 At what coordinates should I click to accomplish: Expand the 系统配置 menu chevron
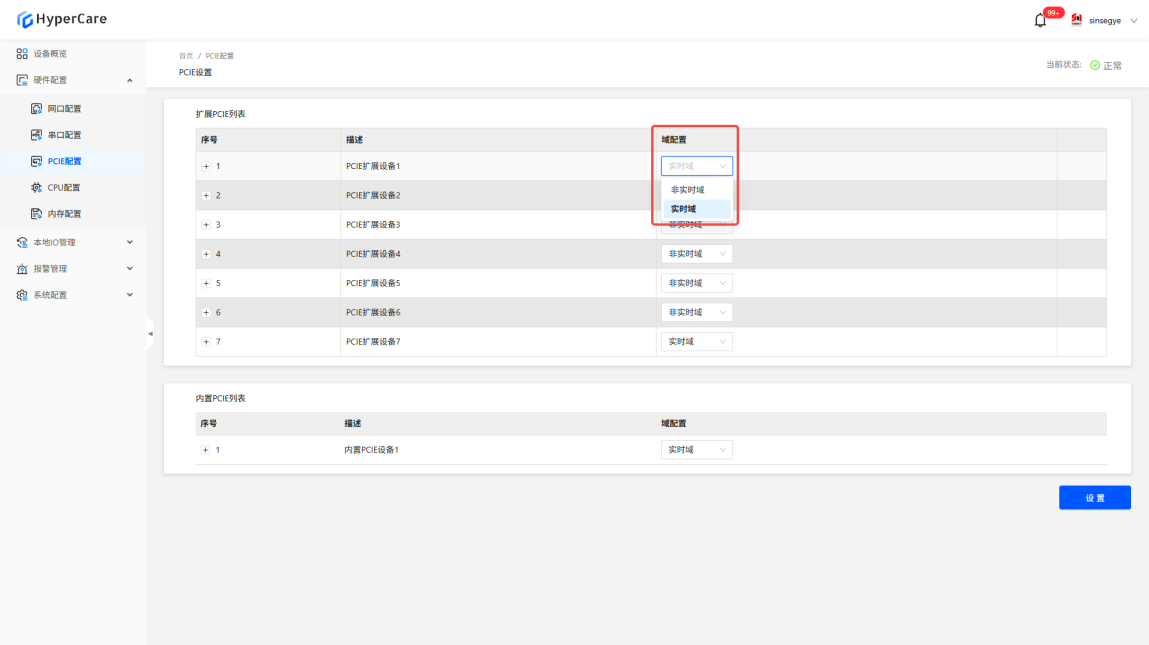pyautogui.click(x=130, y=295)
